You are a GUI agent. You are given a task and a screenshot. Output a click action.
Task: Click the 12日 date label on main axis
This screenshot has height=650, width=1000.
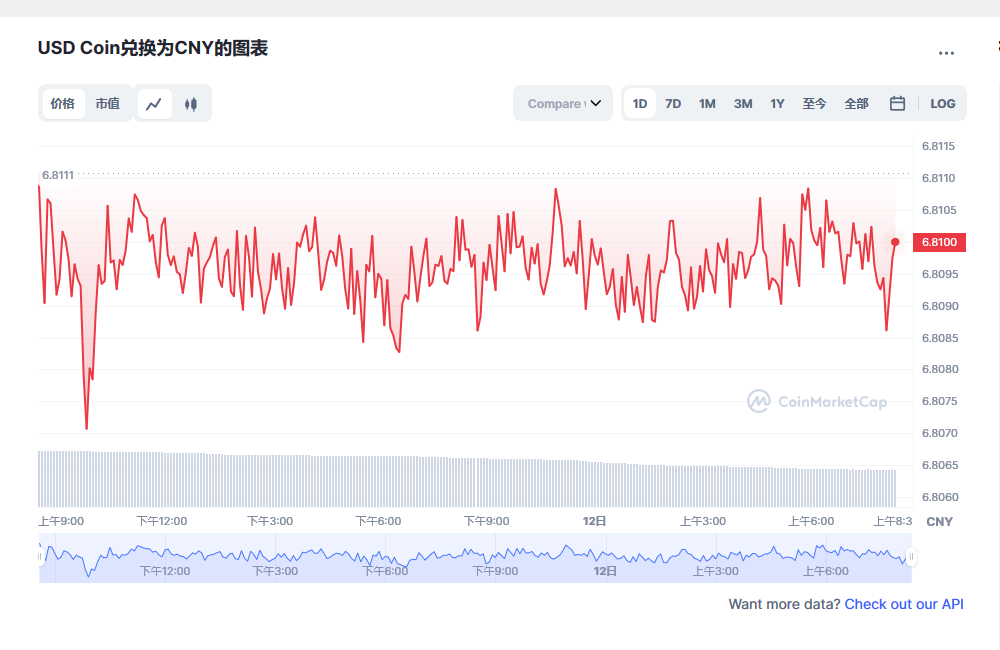coord(594,521)
